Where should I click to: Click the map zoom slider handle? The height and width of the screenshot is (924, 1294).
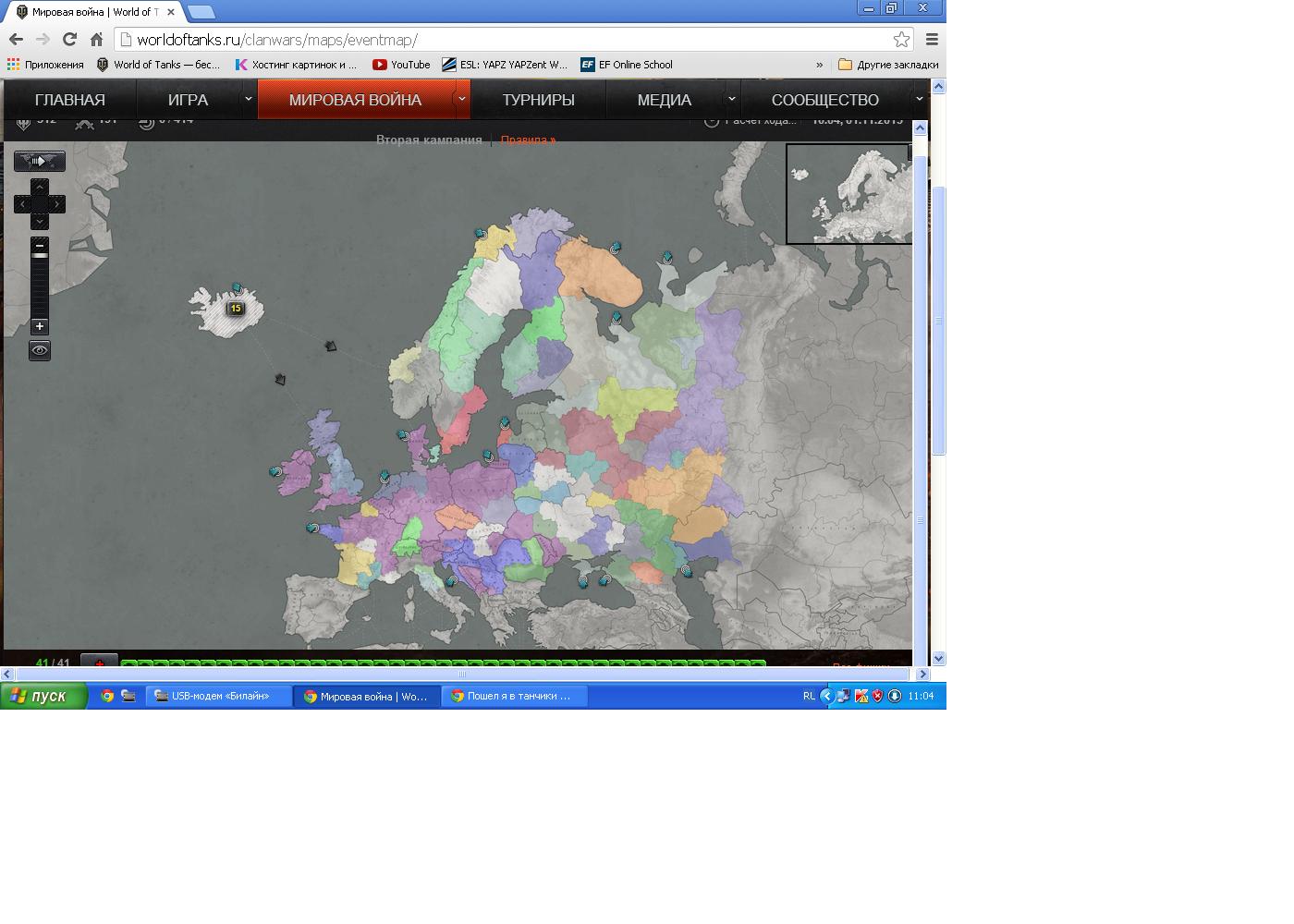[x=40, y=255]
